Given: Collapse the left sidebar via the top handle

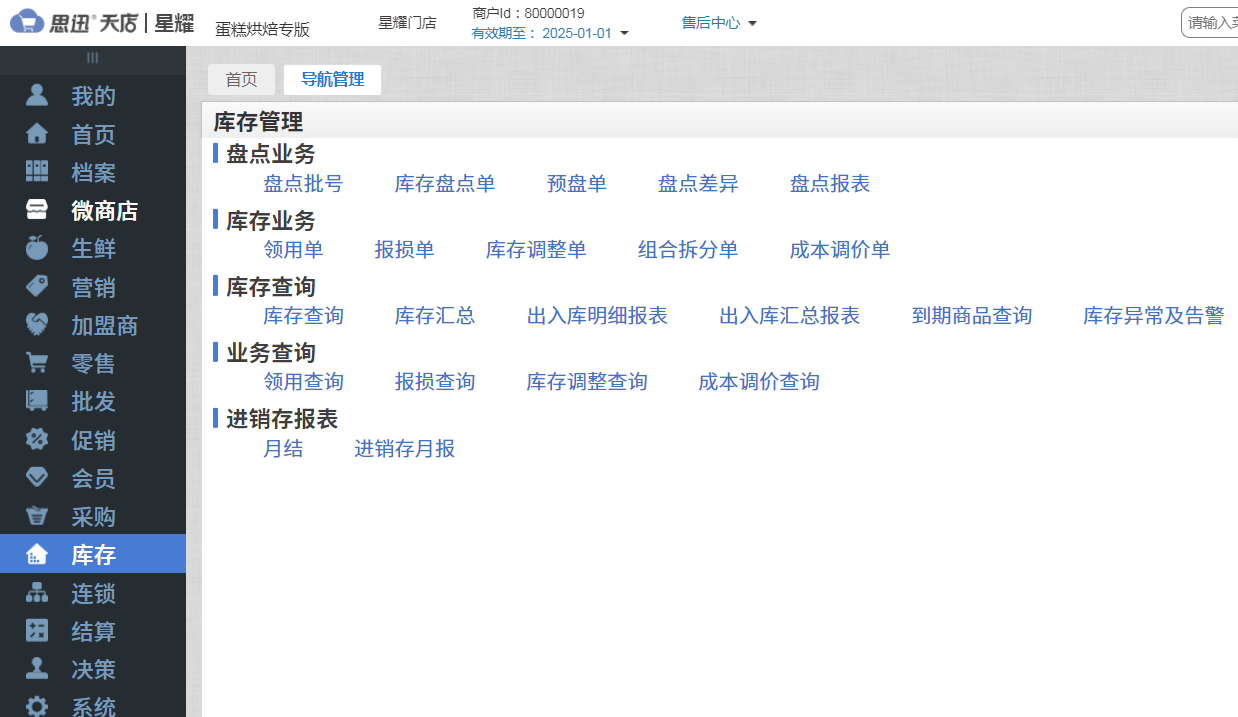Looking at the screenshot, I should pos(92,59).
